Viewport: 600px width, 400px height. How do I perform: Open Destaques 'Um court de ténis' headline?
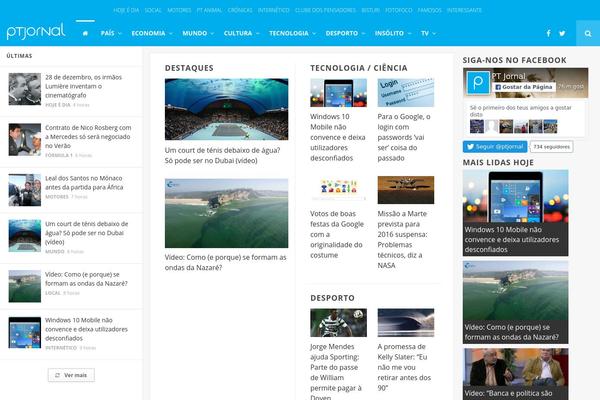point(222,155)
